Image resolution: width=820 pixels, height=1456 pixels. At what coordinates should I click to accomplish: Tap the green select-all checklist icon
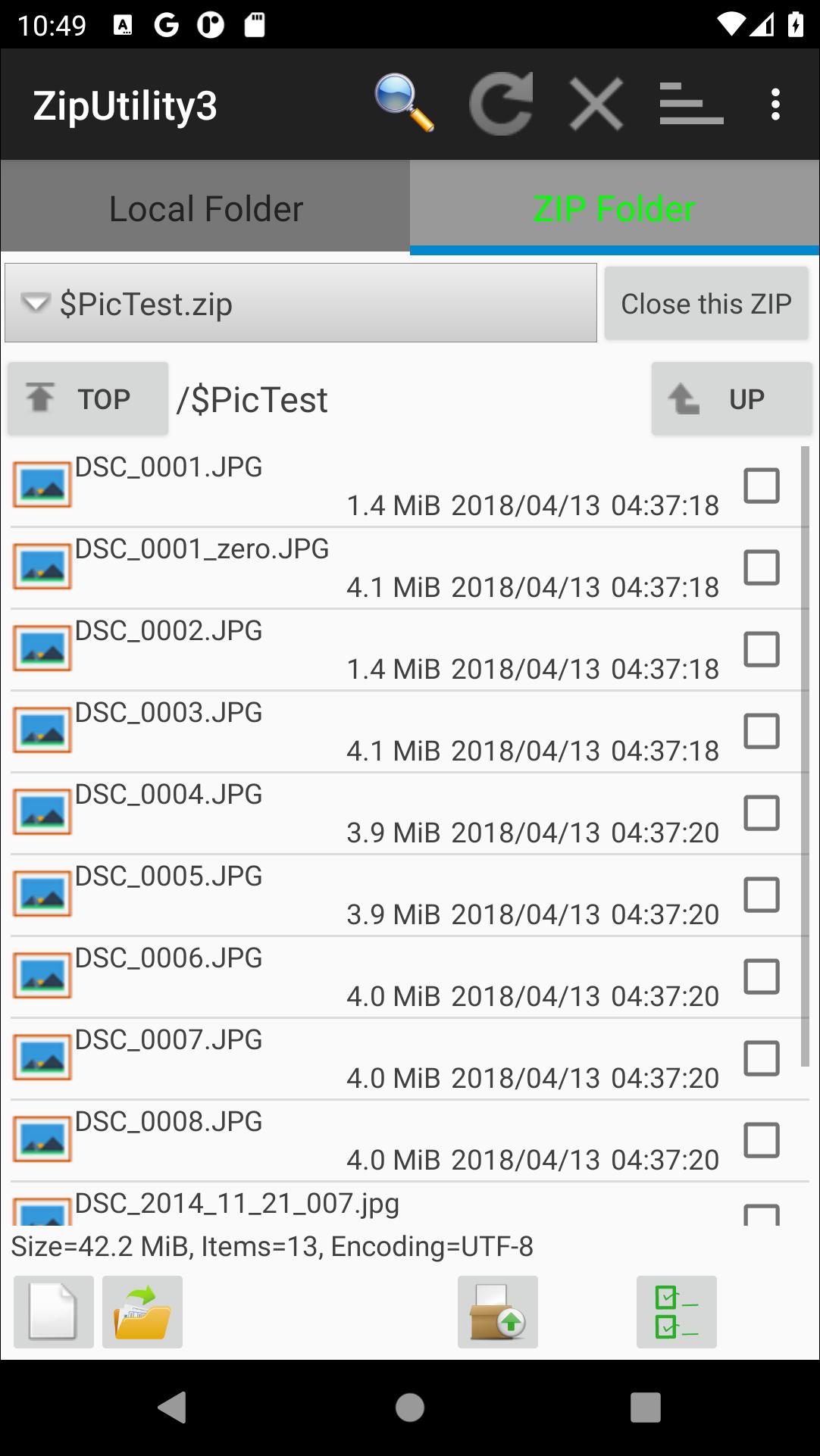point(677,1312)
